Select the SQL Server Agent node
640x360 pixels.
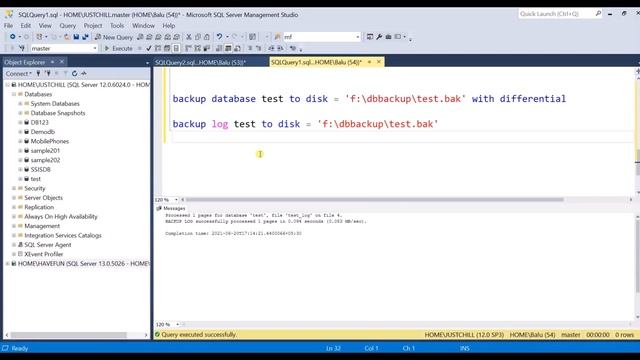pos(48,245)
